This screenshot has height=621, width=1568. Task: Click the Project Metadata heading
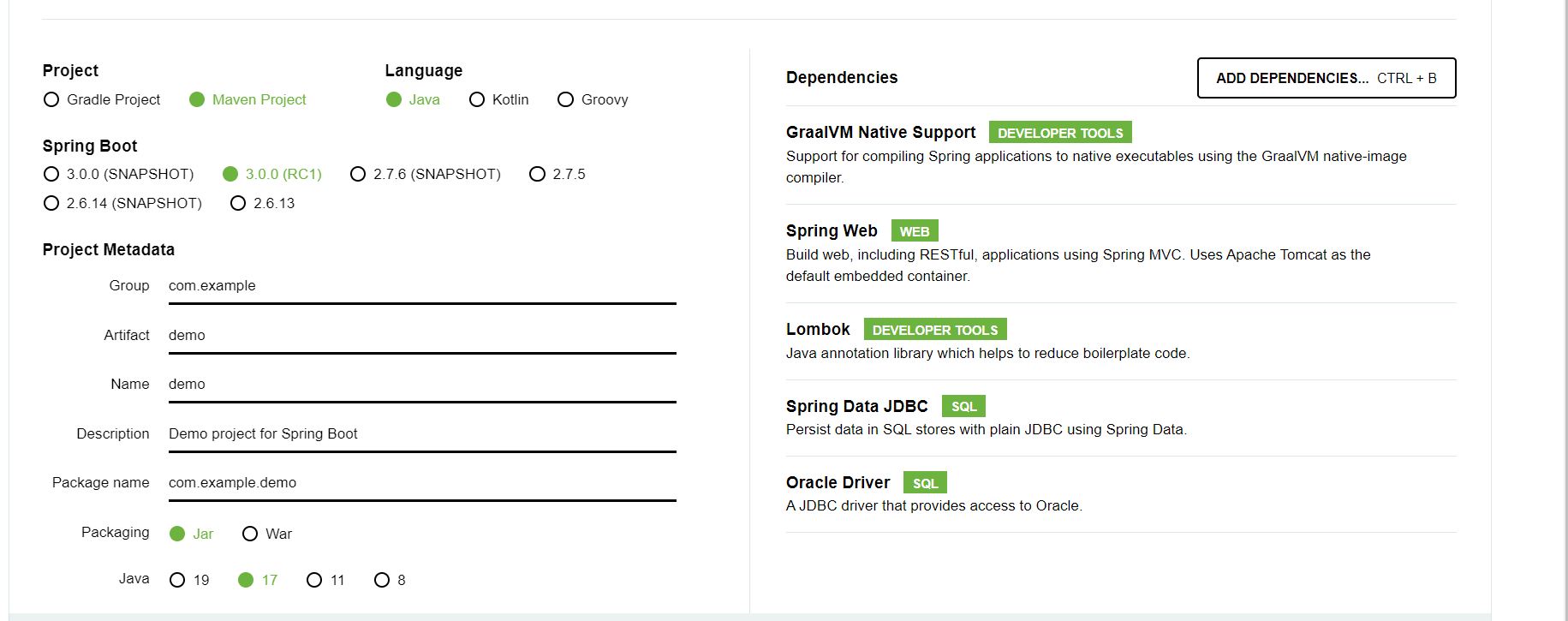pos(109,249)
